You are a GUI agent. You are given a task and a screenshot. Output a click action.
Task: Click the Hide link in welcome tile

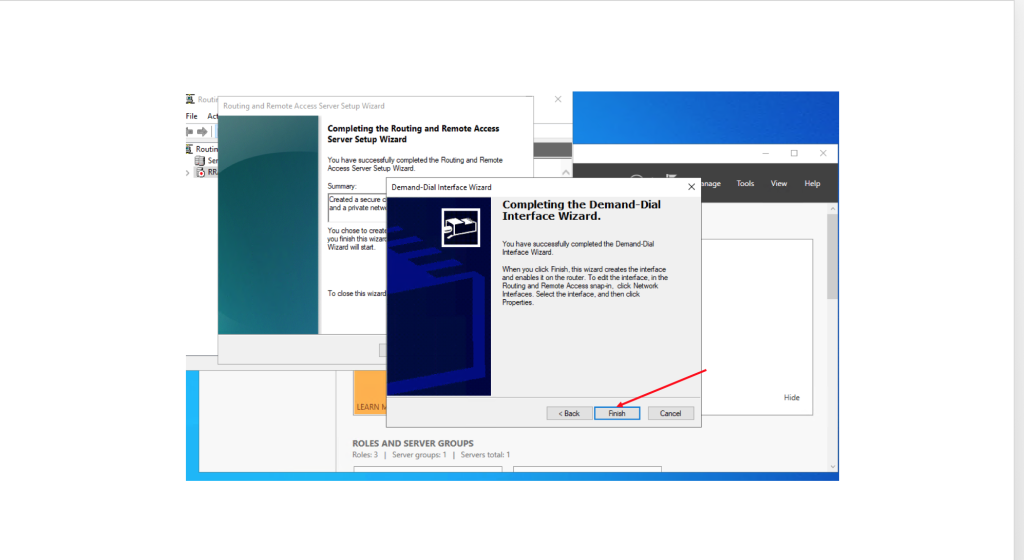pos(791,397)
